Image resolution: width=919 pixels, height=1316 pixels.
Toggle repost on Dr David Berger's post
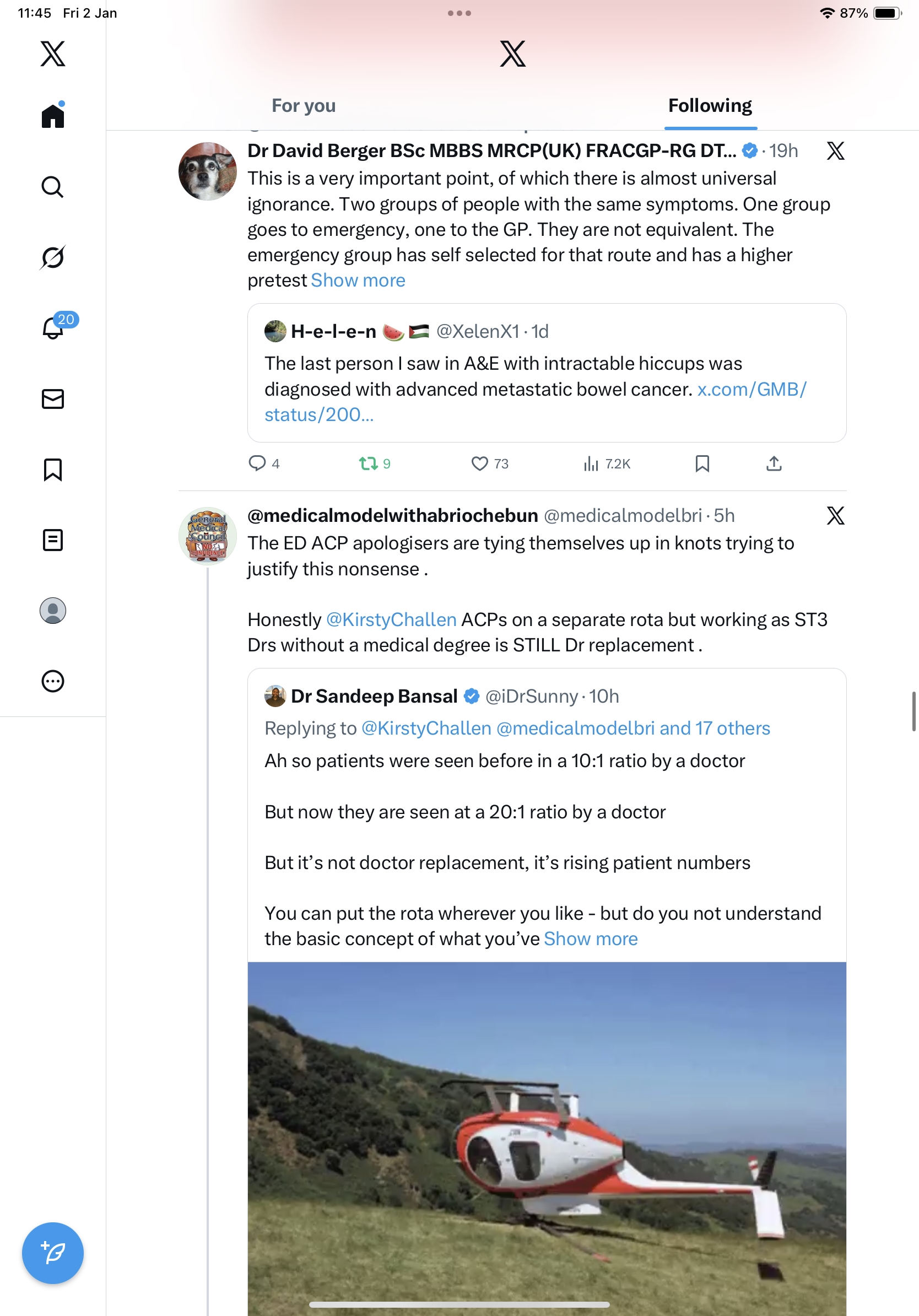pyautogui.click(x=368, y=463)
